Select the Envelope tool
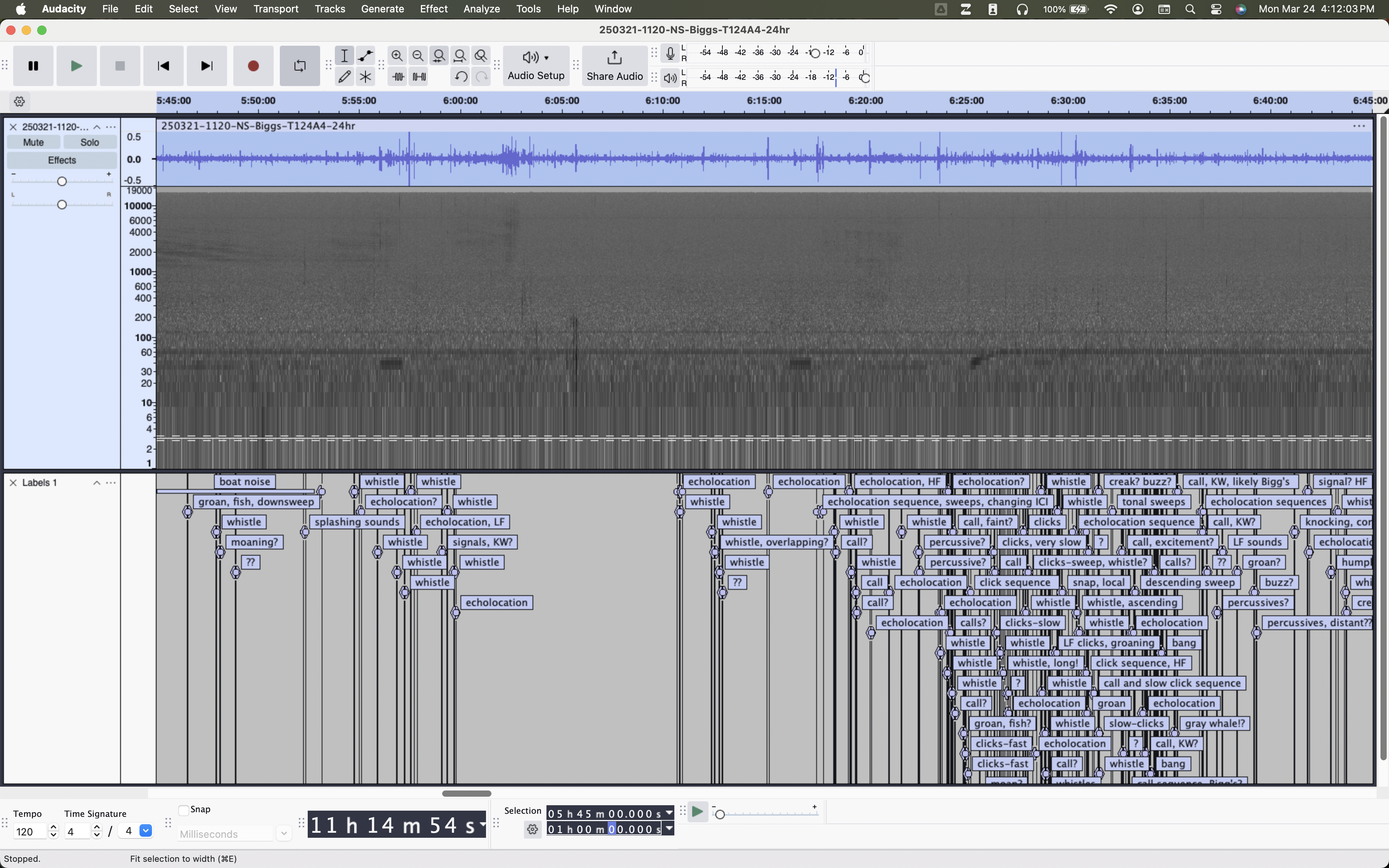 tap(365, 56)
